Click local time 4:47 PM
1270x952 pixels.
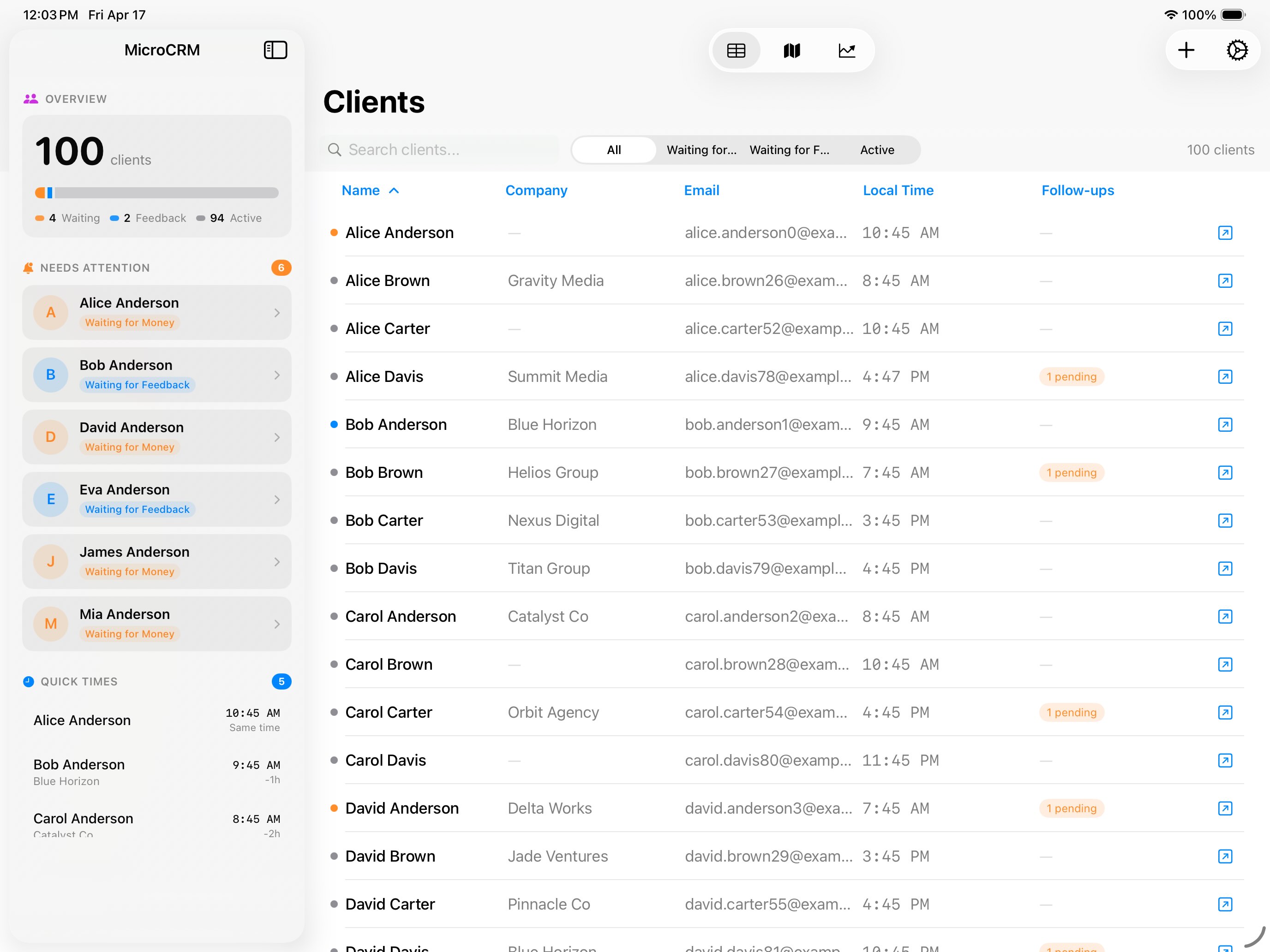895,376
